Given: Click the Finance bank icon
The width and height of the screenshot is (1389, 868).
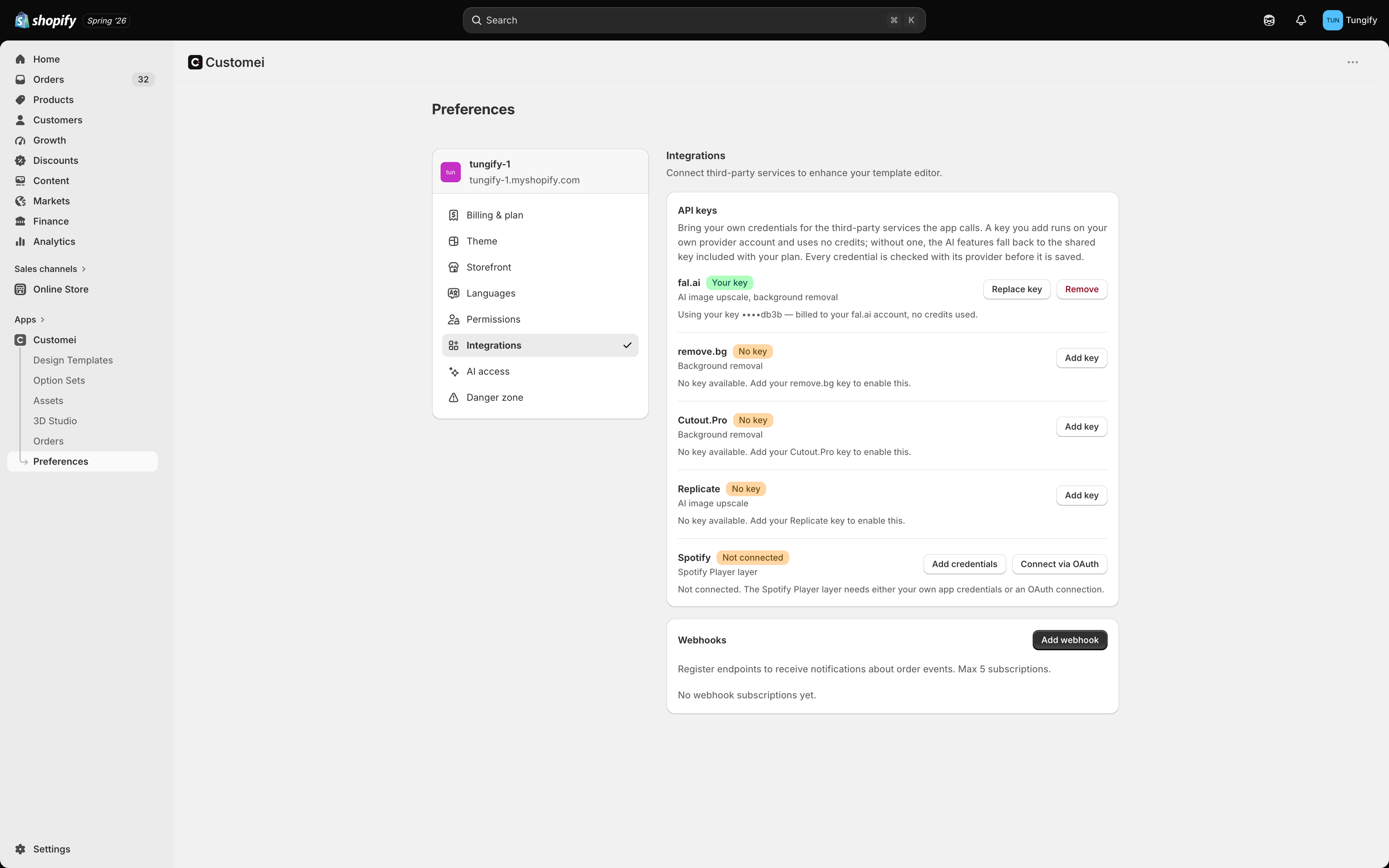Looking at the screenshot, I should pyautogui.click(x=20, y=221).
